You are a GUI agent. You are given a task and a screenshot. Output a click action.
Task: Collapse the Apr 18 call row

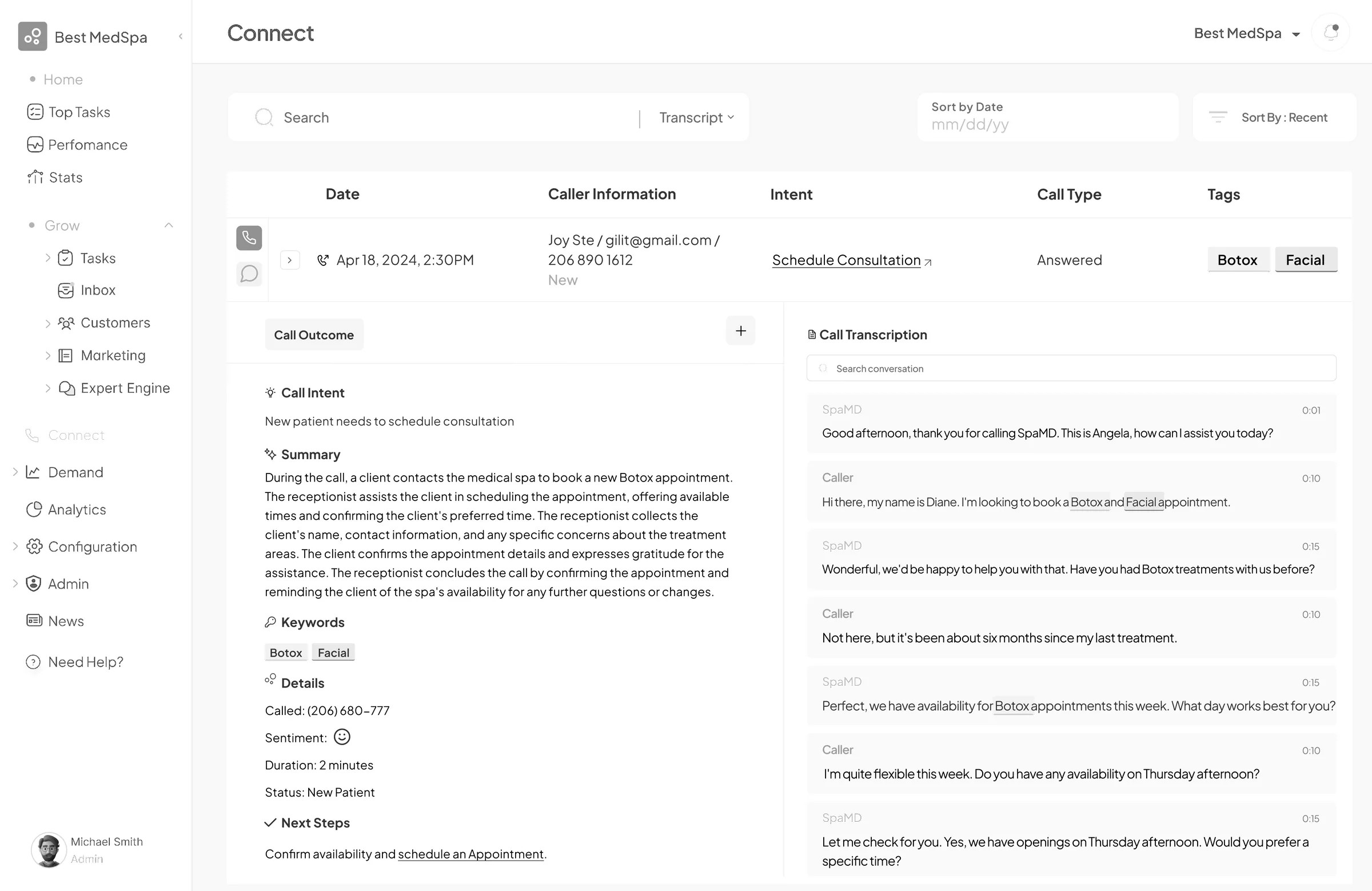290,260
